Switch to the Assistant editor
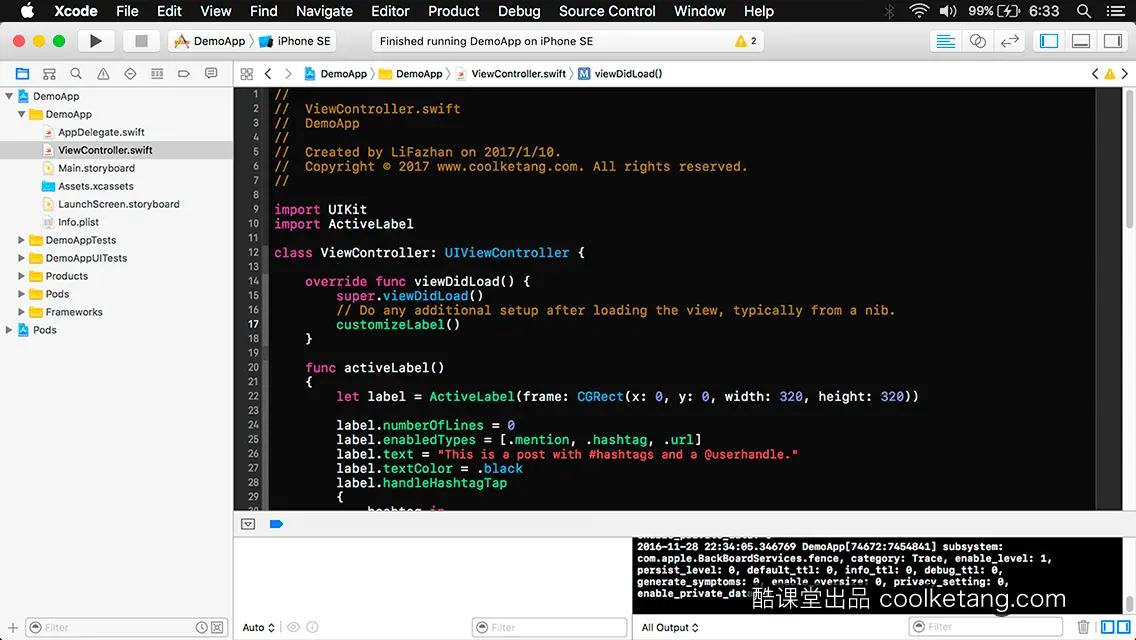This screenshot has height=640, width=1136. [x=977, y=41]
